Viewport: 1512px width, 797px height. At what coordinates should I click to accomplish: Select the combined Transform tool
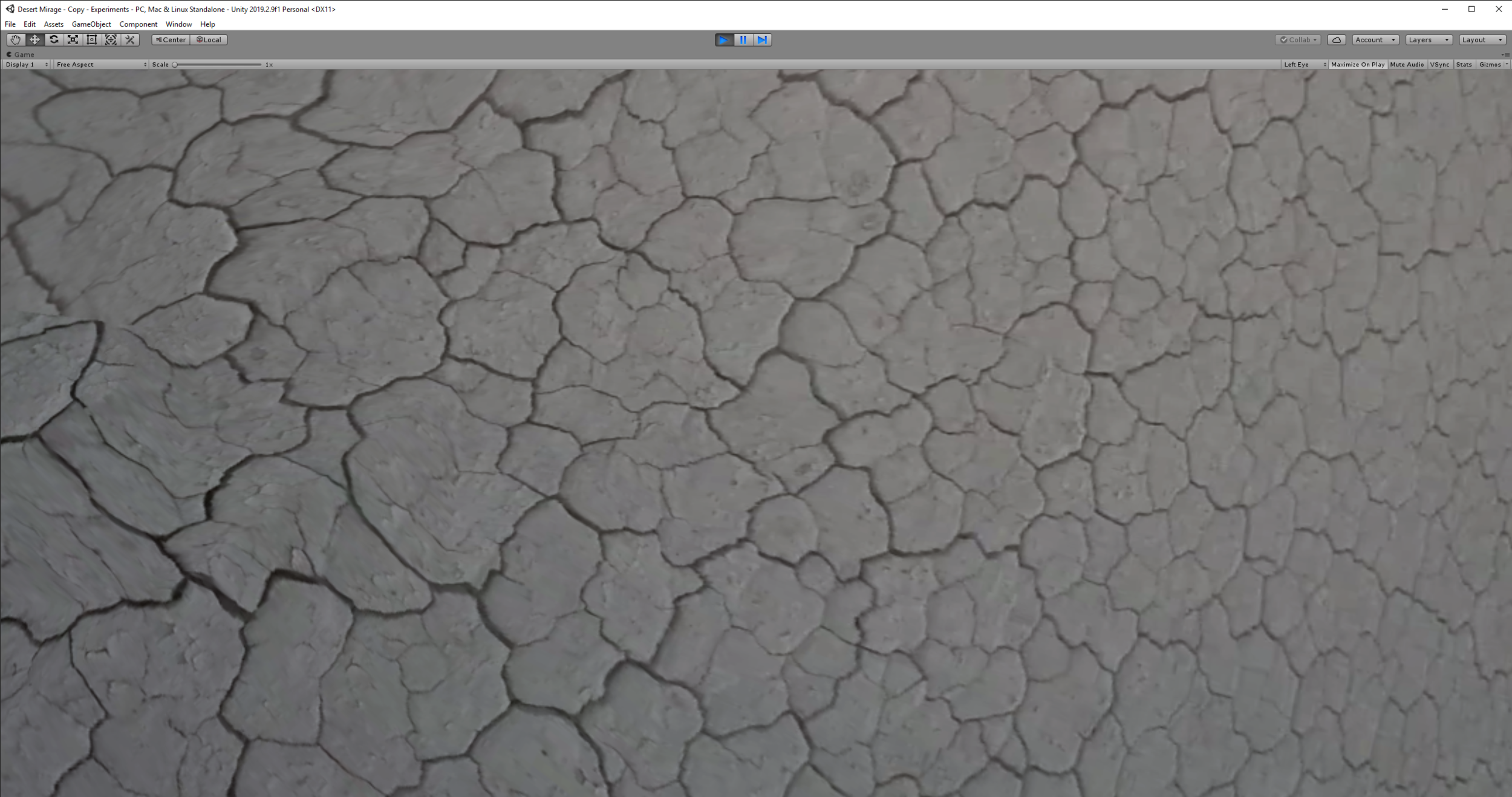click(111, 40)
